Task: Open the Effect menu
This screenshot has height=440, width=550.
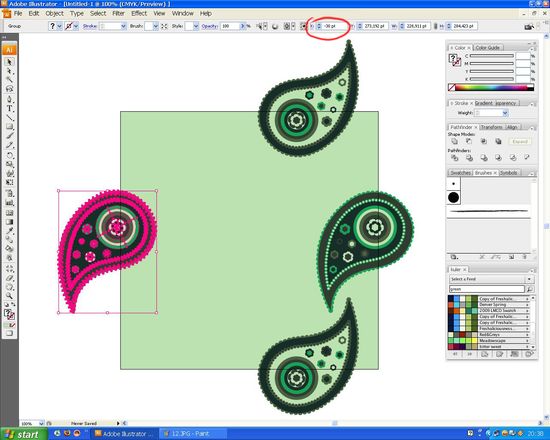Action: click(139, 13)
